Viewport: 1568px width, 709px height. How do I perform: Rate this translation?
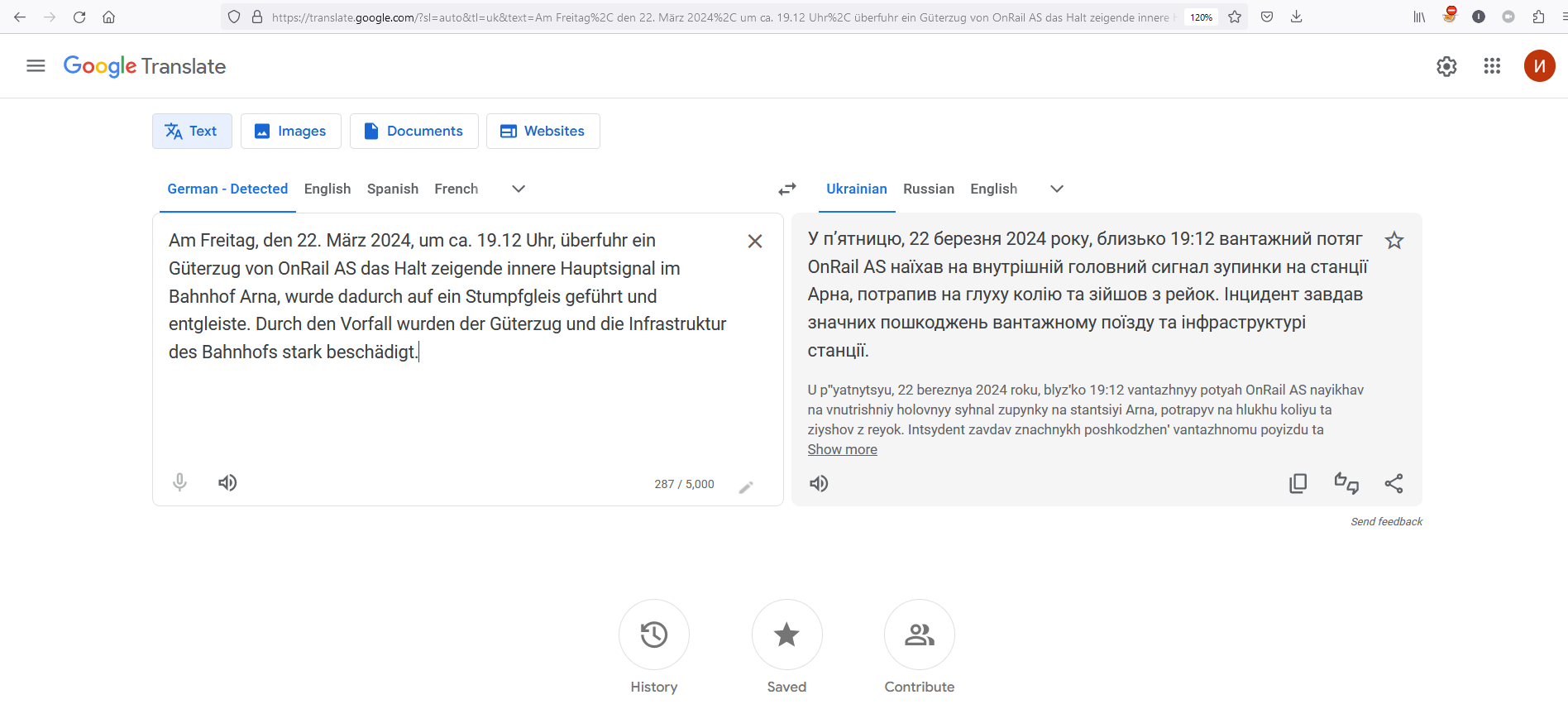1346,483
